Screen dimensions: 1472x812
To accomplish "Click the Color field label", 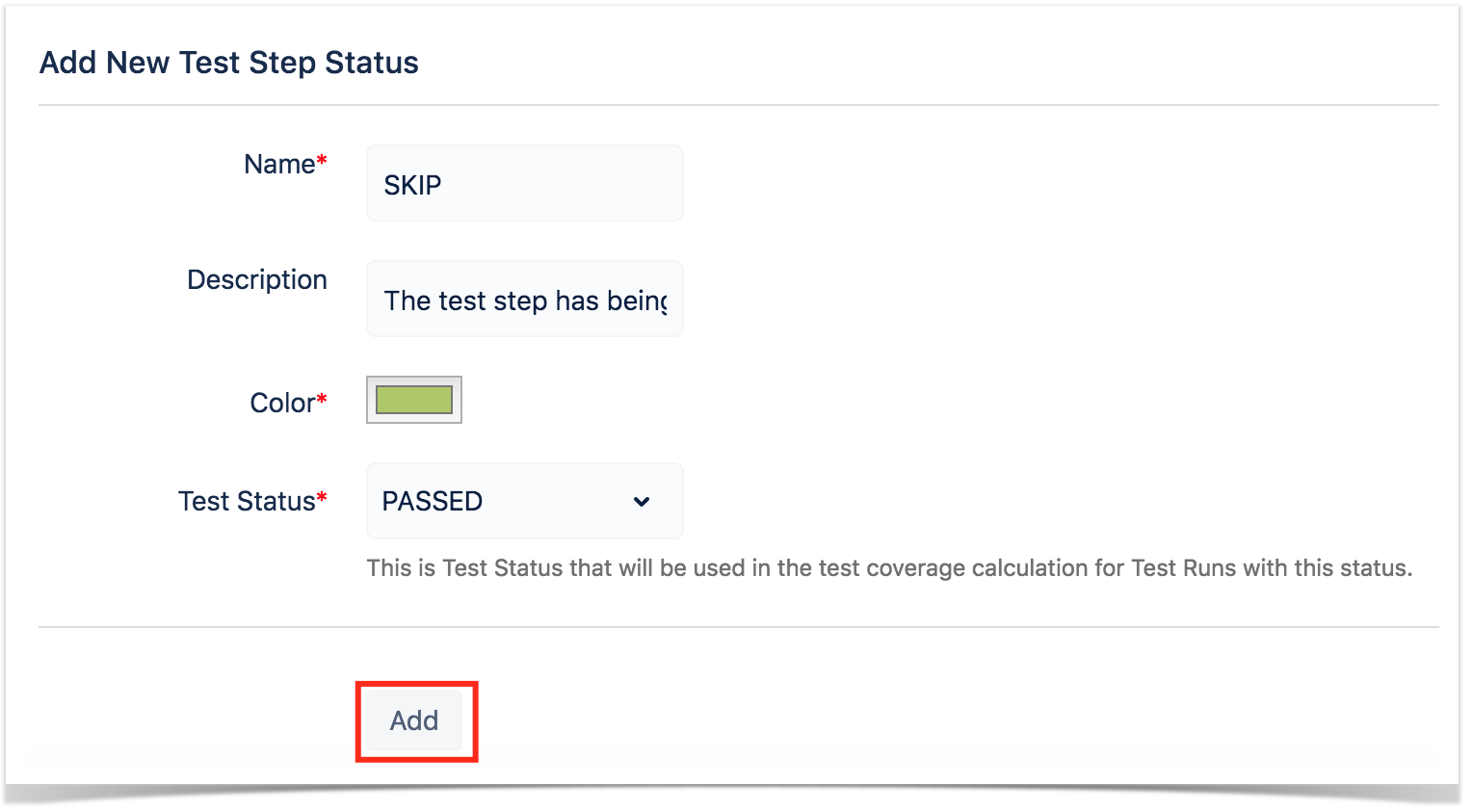I will click(x=282, y=403).
